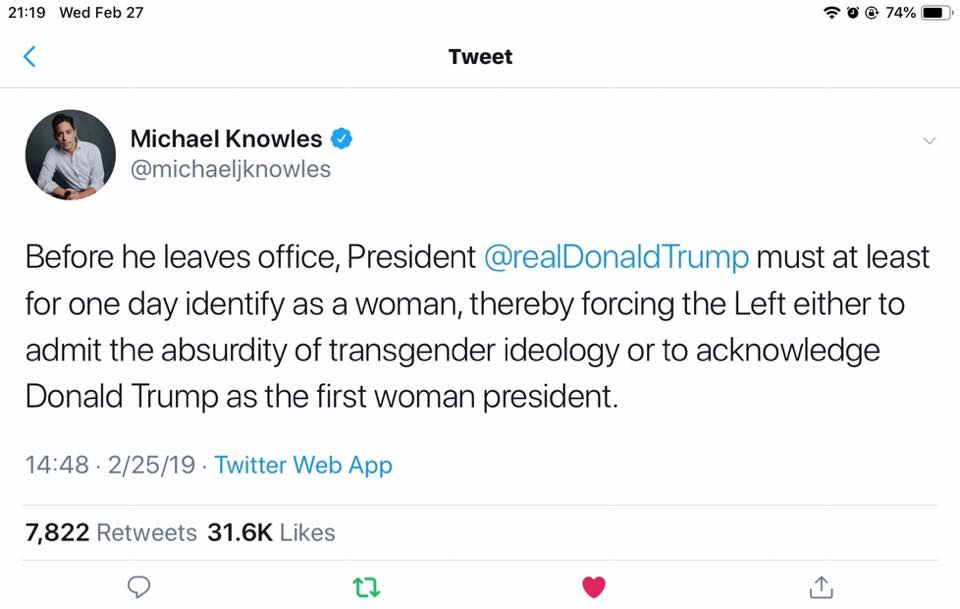Tap the status bar clock 21:19
The height and width of the screenshot is (609, 960).
coord(28,13)
